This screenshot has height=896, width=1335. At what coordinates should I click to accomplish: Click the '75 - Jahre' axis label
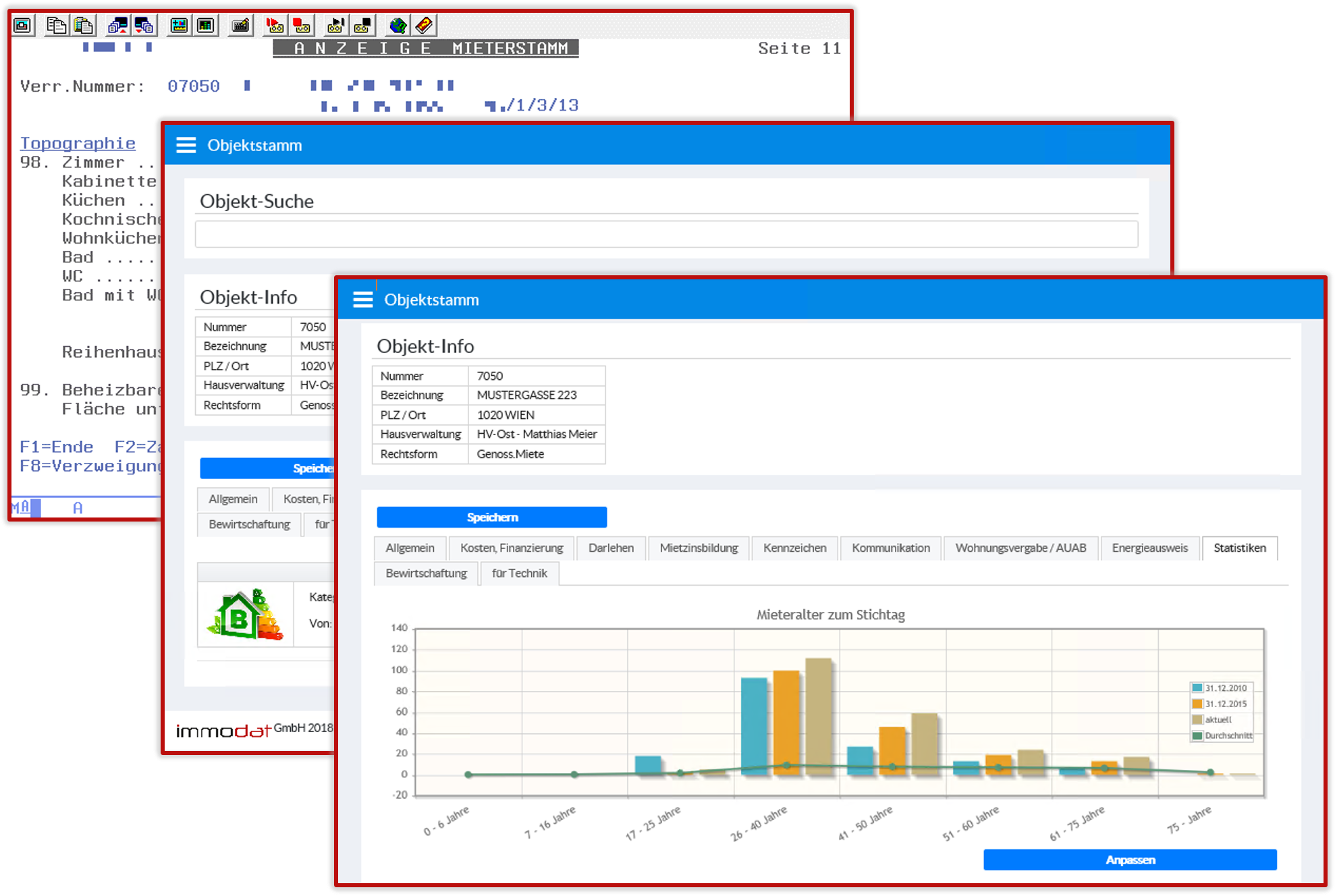[1189, 820]
